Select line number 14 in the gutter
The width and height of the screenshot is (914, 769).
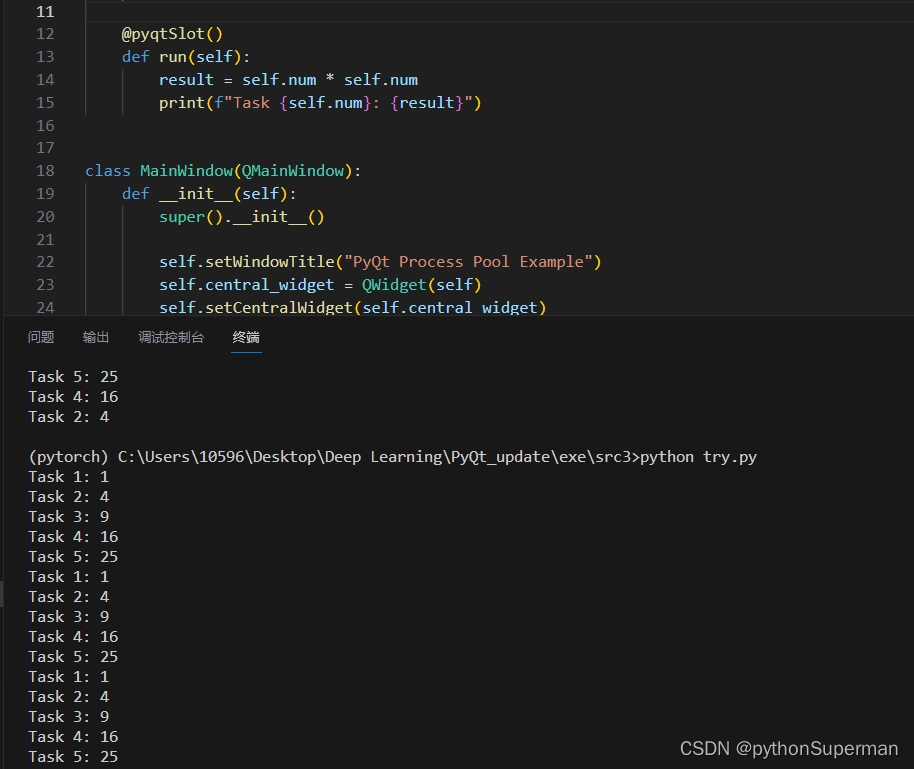coord(45,79)
